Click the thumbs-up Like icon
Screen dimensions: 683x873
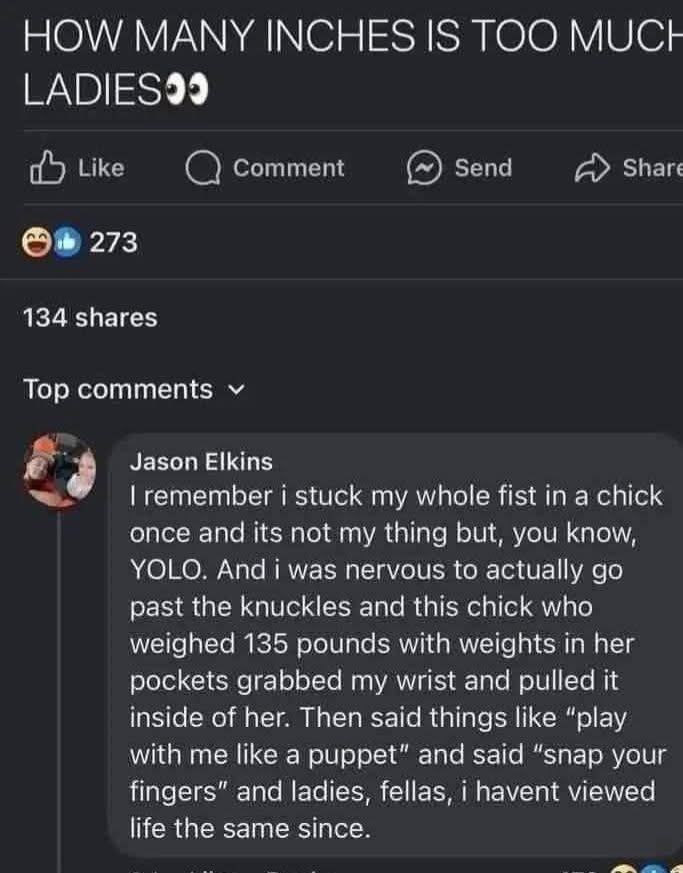[47, 167]
